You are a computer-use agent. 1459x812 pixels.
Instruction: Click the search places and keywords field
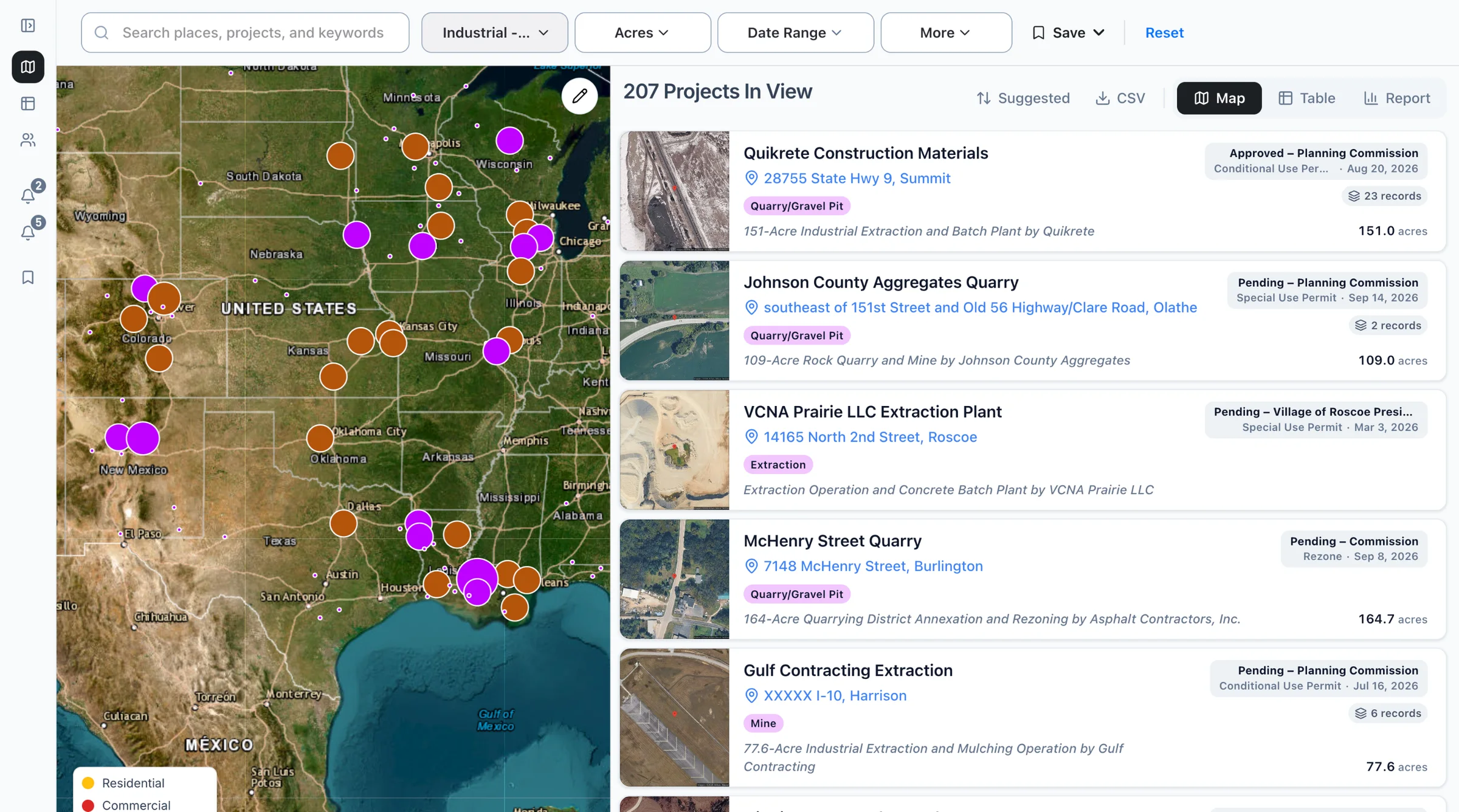[x=245, y=33]
